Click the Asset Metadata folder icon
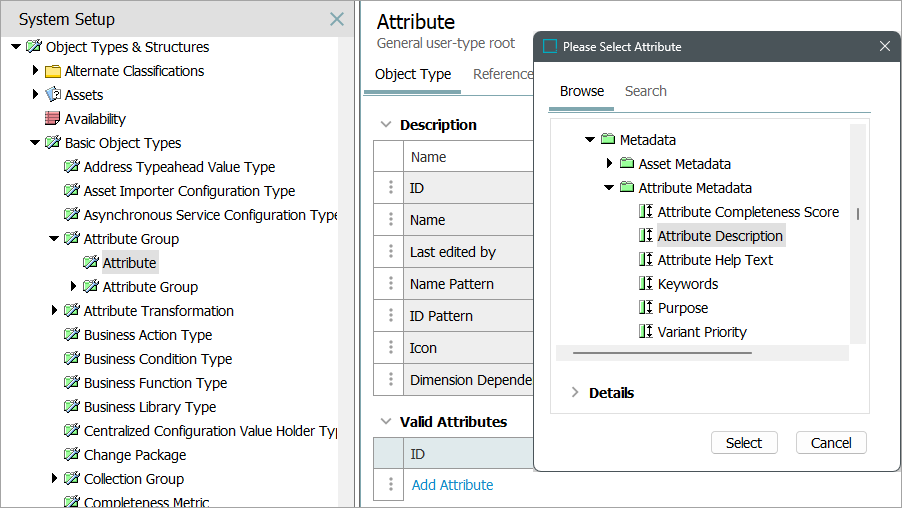The image size is (902, 508). click(627, 164)
